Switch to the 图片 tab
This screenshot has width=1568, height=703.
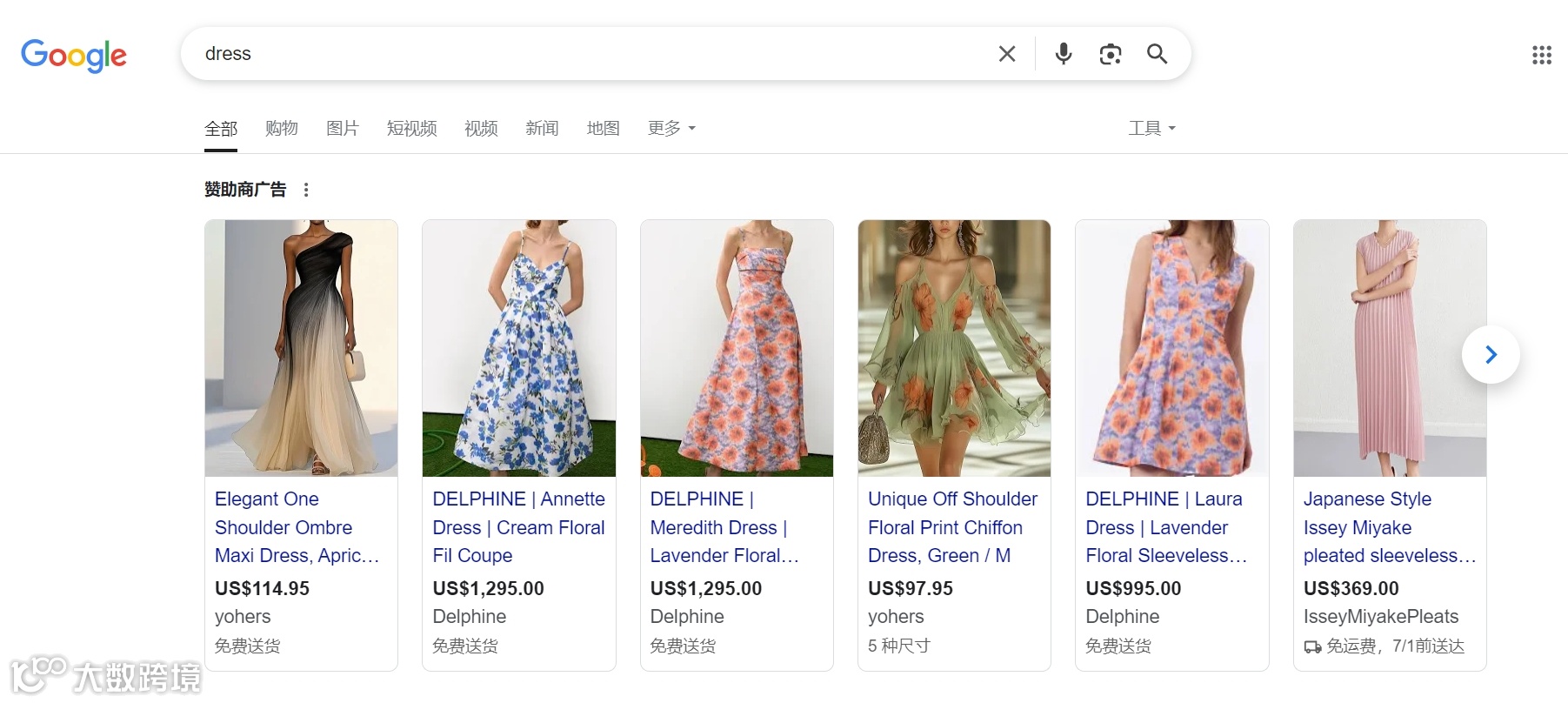click(x=343, y=129)
